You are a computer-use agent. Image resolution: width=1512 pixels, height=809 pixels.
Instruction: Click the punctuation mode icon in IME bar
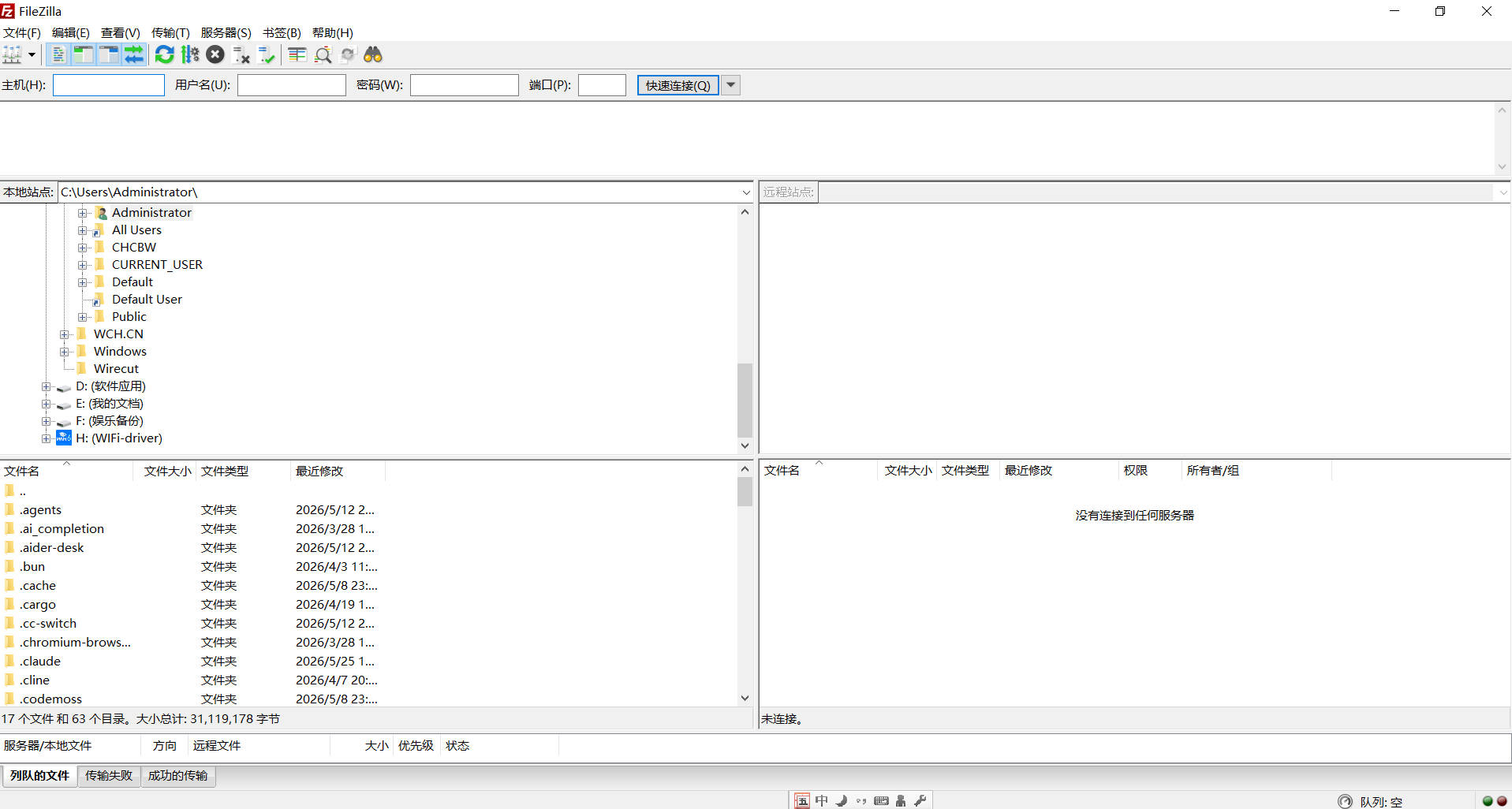(x=861, y=801)
